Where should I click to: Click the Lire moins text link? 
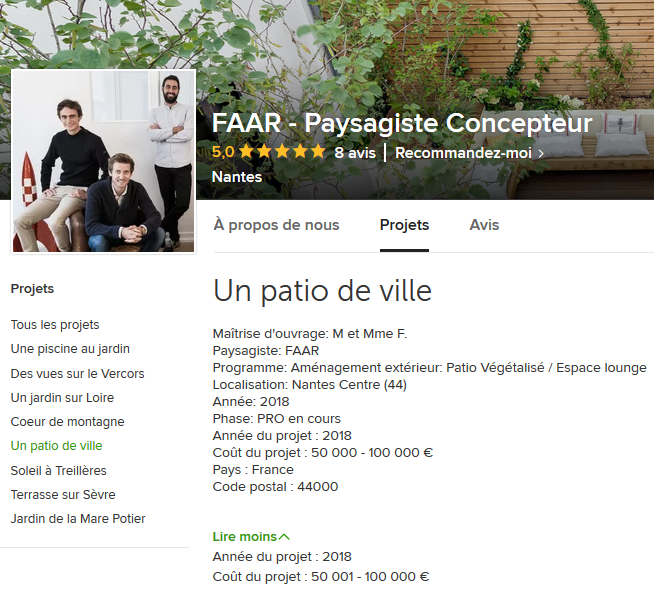click(245, 537)
